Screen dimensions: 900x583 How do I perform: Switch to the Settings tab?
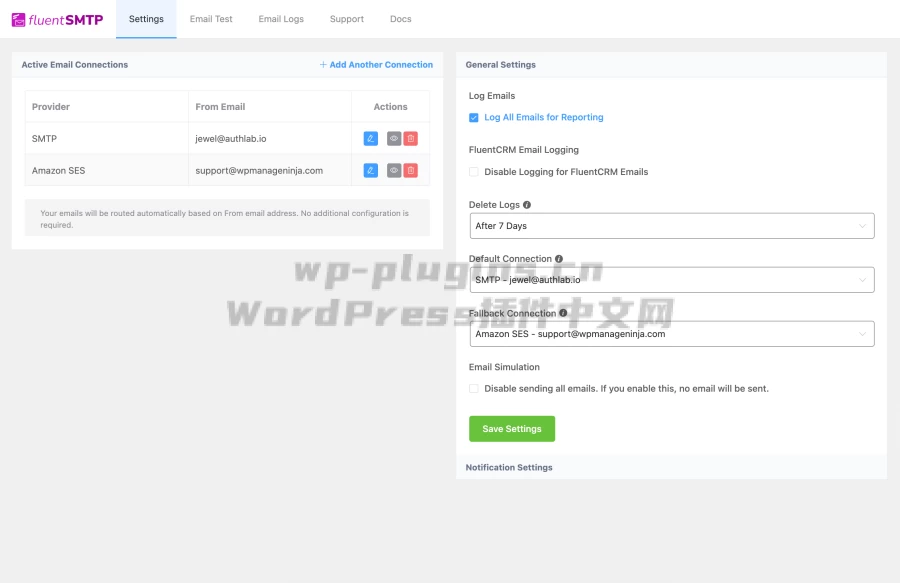coord(146,19)
